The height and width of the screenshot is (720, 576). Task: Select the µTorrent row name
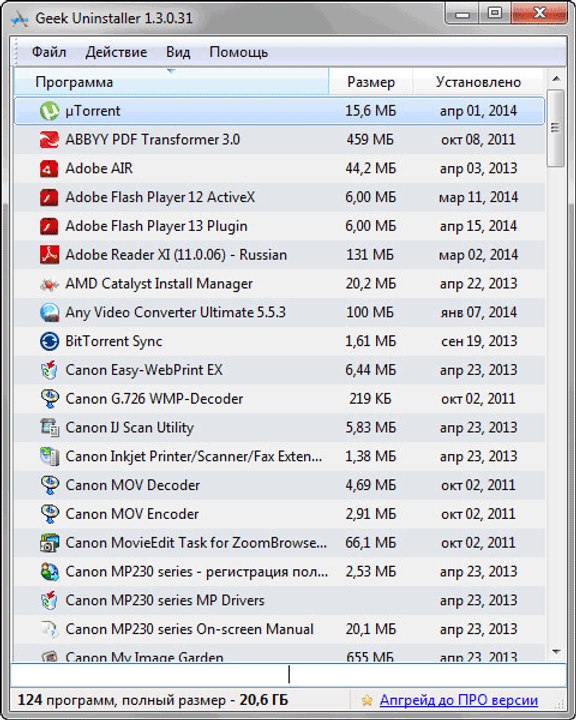pos(93,111)
